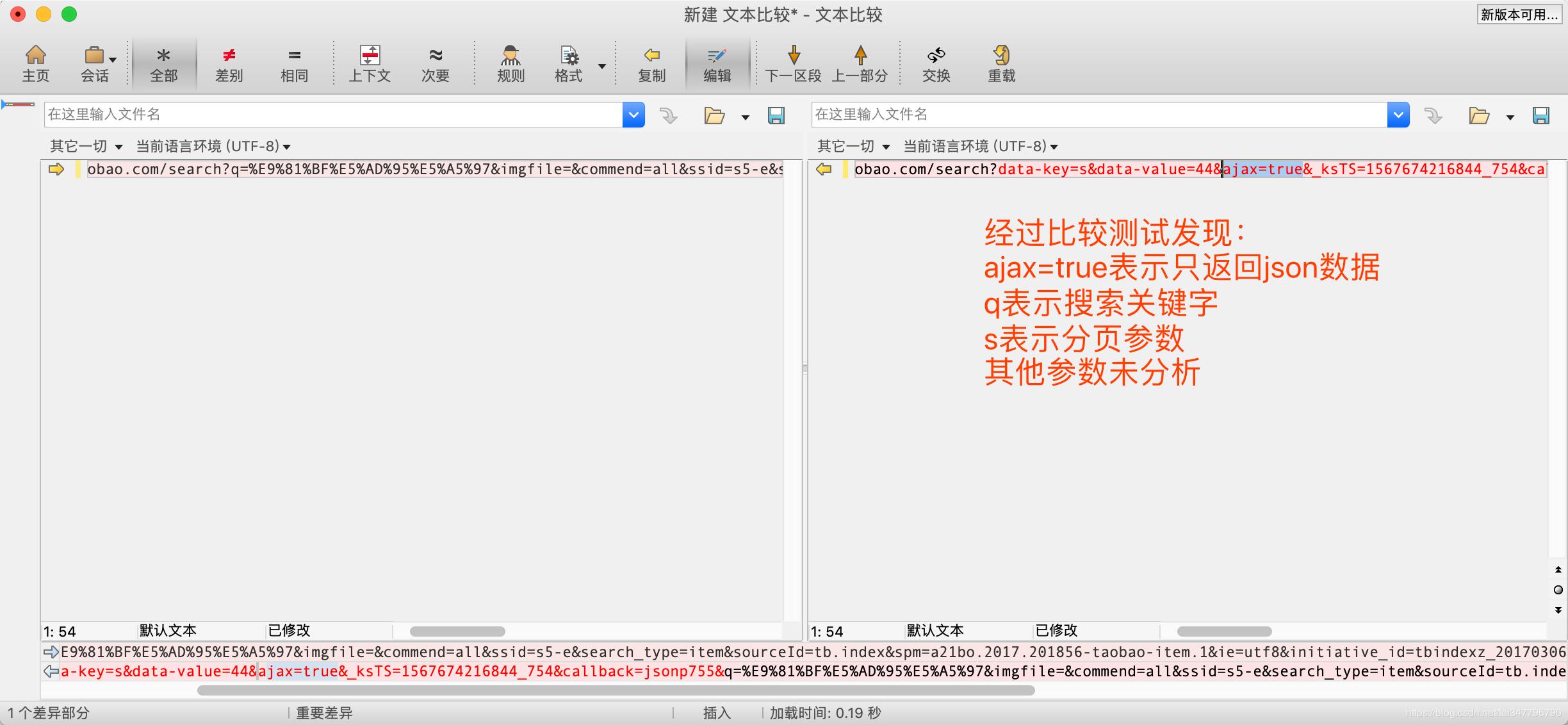Click the 重载 (Reload) toolbar icon
The width and height of the screenshot is (1568, 725).
click(x=1001, y=62)
